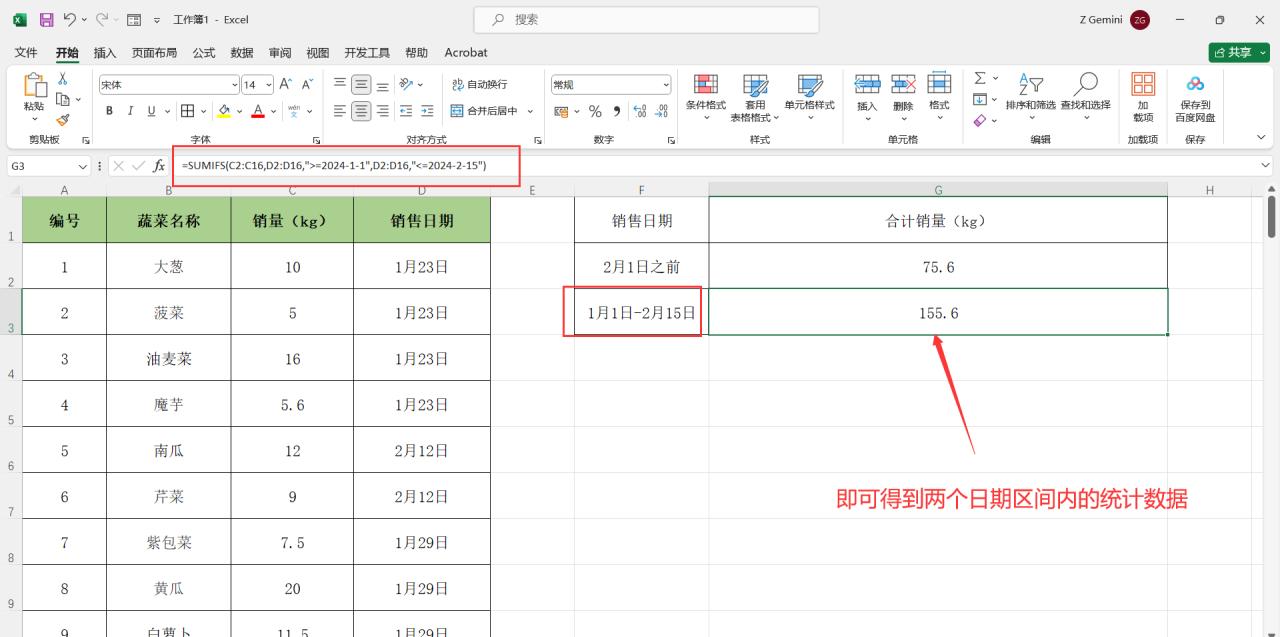Click the Copy icon in clipboard group
The height and width of the screenshot is (637, 1280).
point(63,99)
